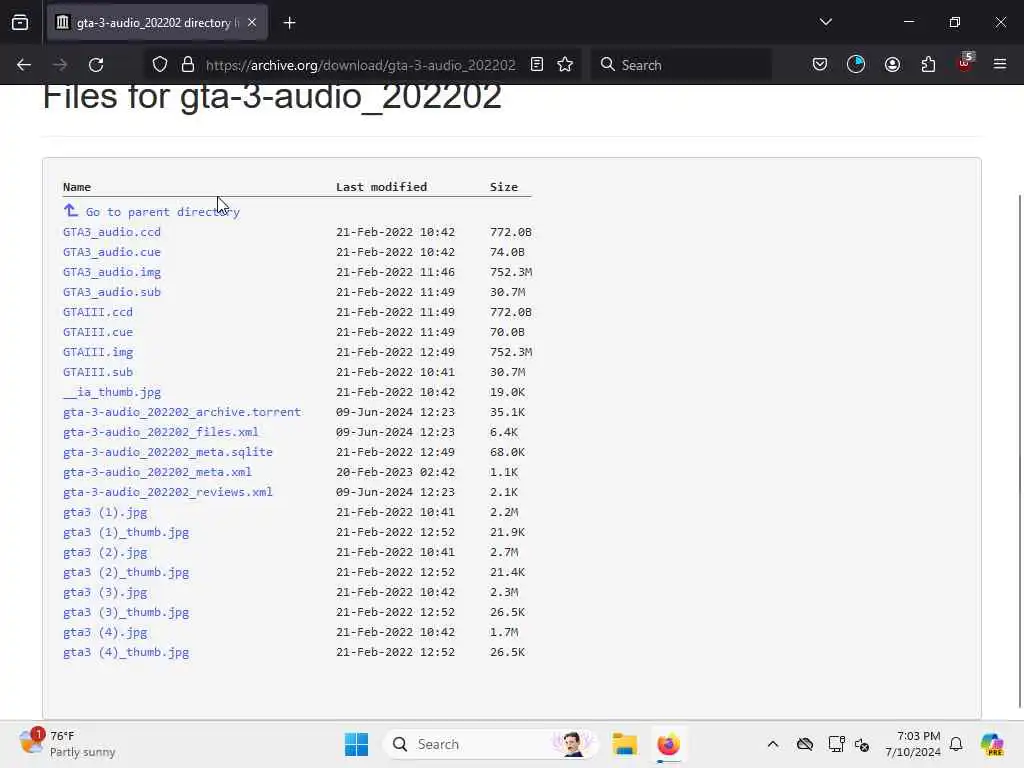The height and width of the screenshot is (768, 1024).
Task: Open a new tab with plus button
Action: (290, 23)
